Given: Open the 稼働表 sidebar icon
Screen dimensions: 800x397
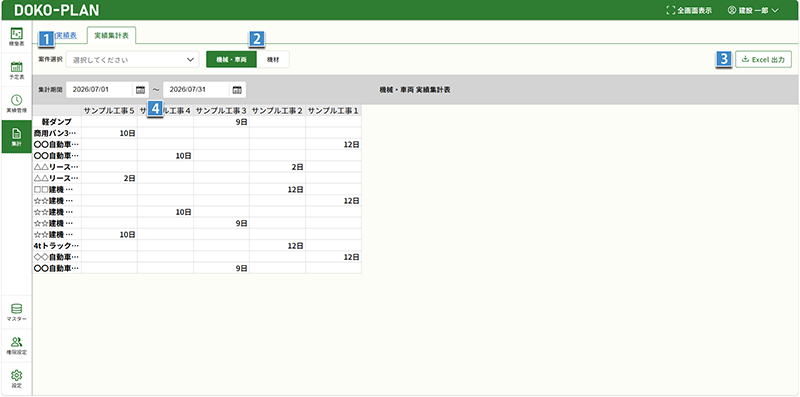Looking at the screenshot, I should point(16,37).
